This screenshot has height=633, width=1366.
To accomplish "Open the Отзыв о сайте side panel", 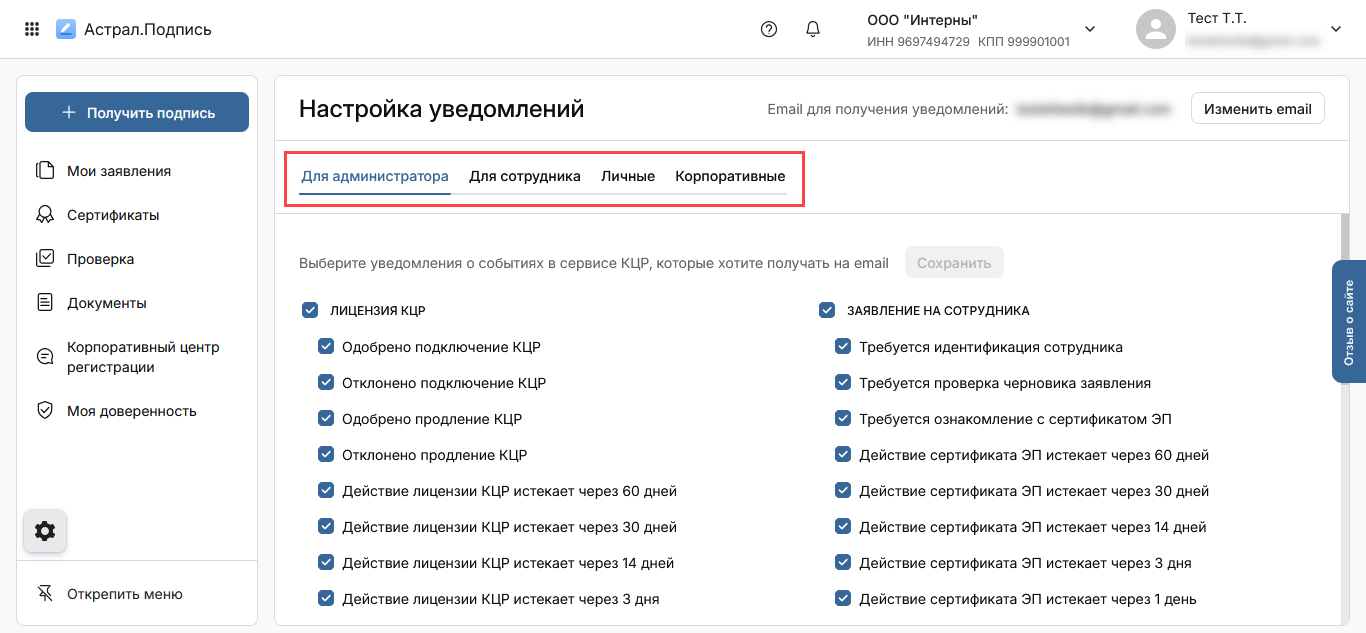I will (1349, 322).
